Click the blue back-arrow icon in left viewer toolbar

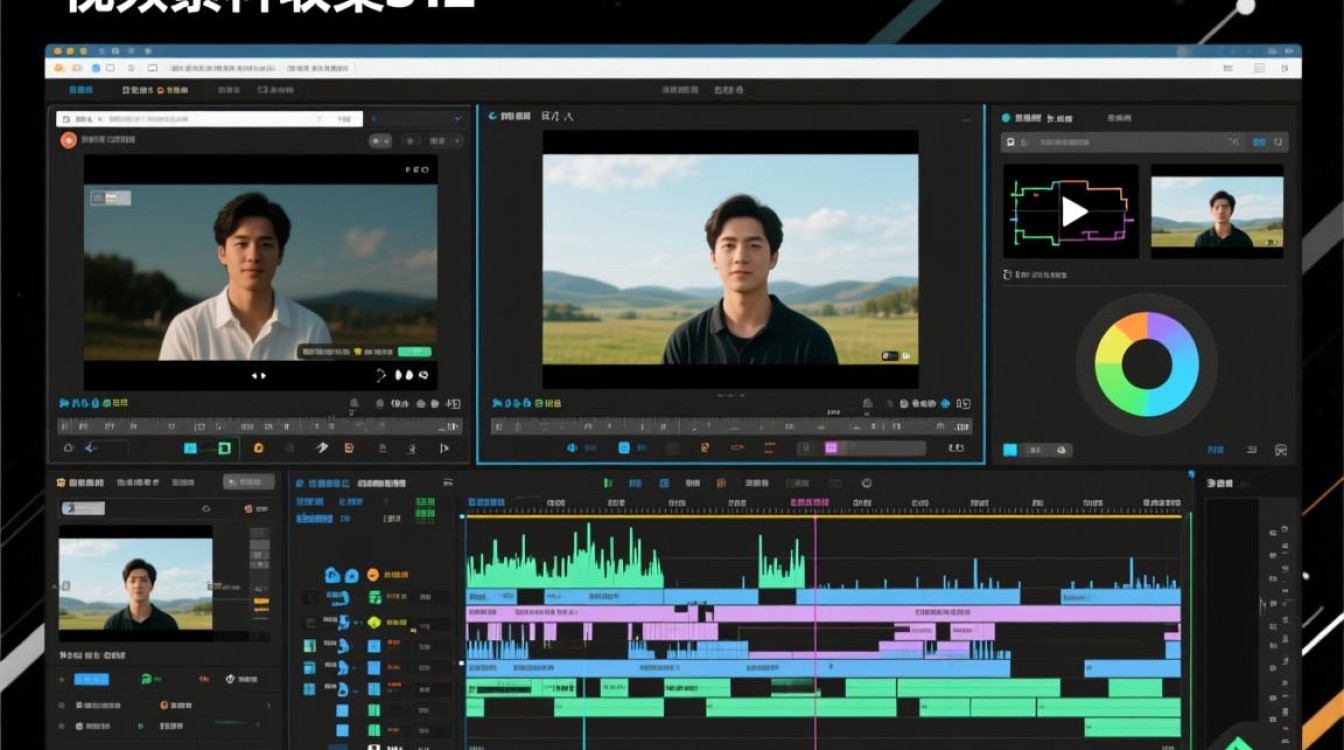coord(90,449)
